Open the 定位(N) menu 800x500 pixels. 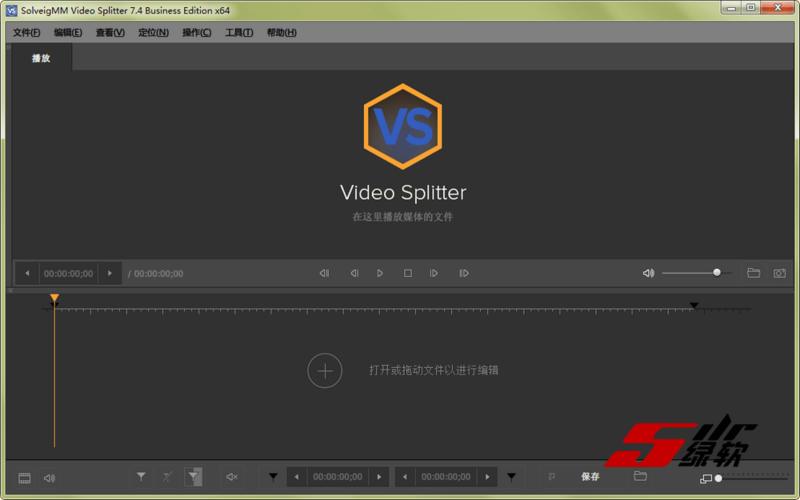coord(153,33)
